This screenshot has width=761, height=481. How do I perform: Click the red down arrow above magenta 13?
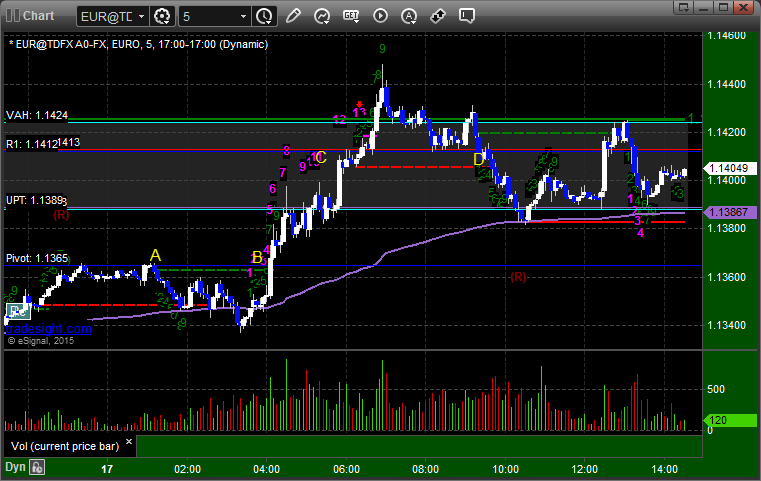point(359,104)
